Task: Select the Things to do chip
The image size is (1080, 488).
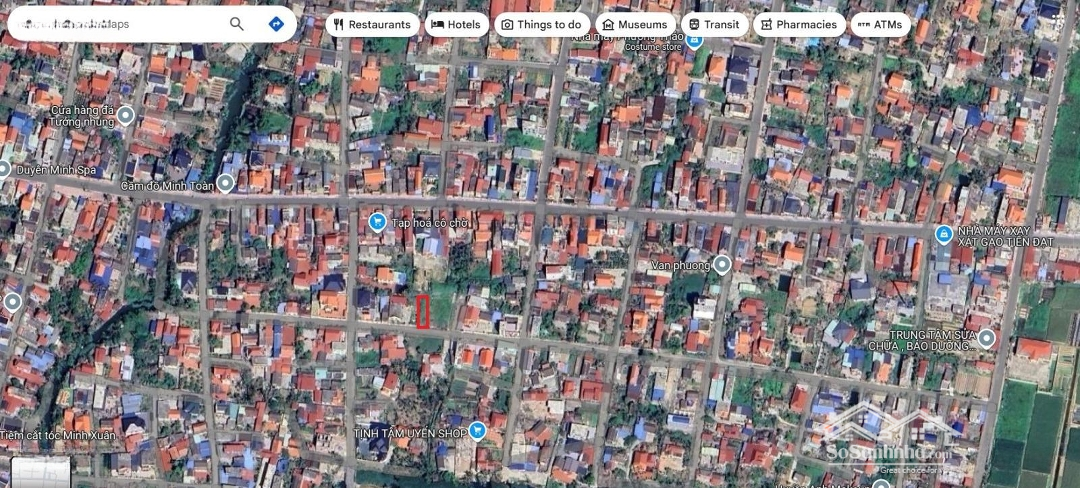Action: coord(541,24)
